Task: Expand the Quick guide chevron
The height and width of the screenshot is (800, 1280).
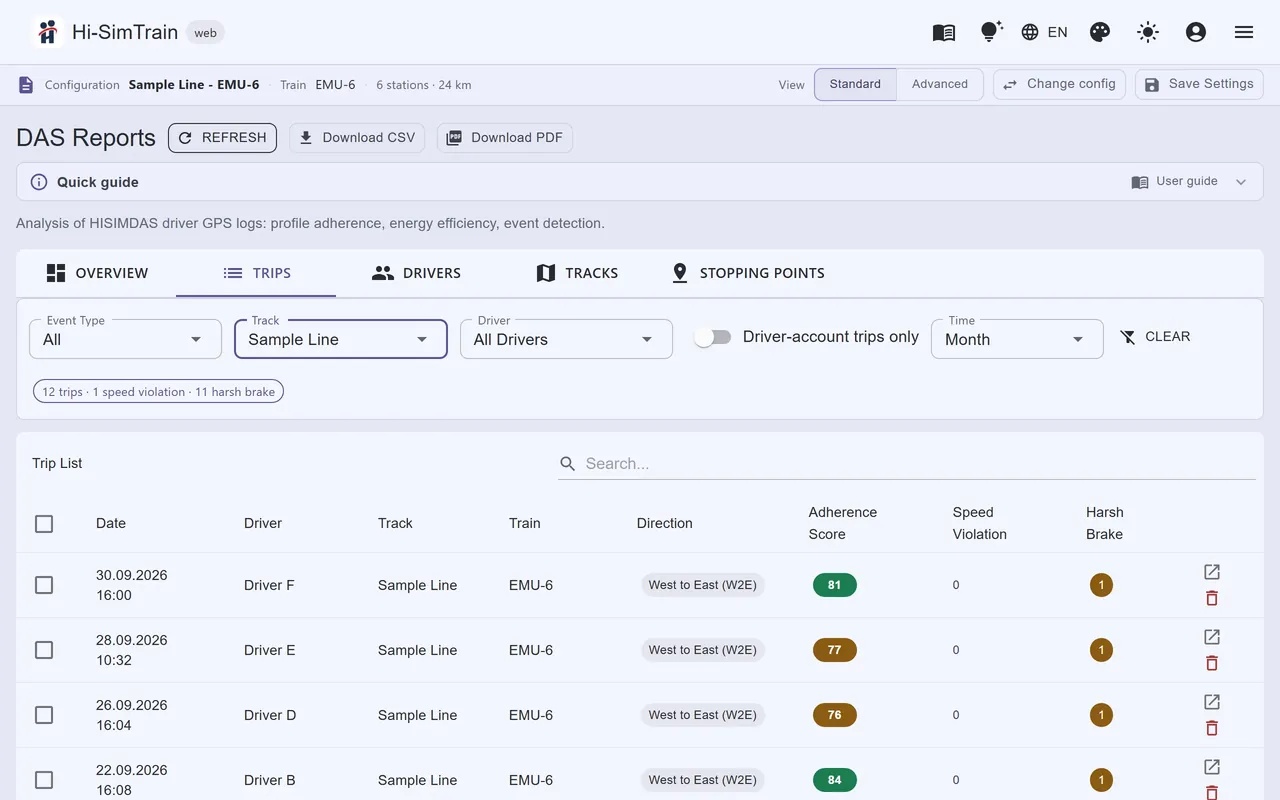Action: tap(1241, 182)
